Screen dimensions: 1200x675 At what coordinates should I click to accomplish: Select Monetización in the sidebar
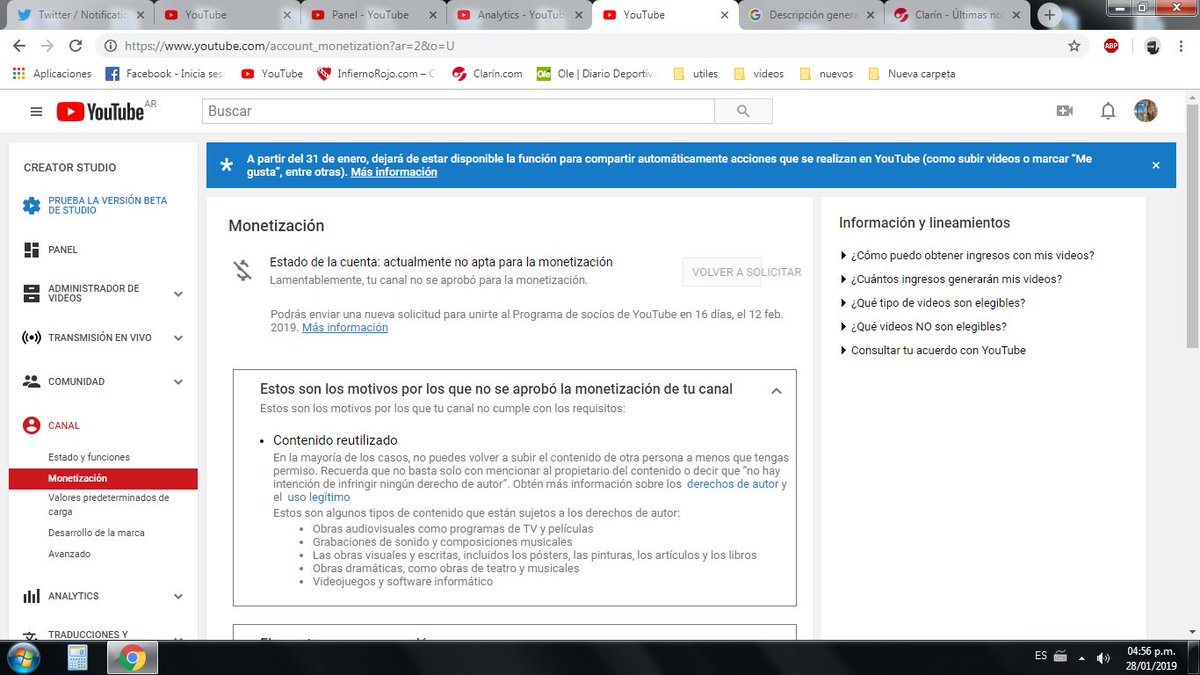103,478
